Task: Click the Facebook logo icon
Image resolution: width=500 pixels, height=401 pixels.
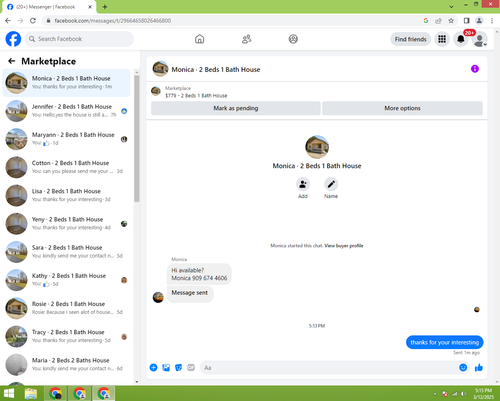Action: 13,39
